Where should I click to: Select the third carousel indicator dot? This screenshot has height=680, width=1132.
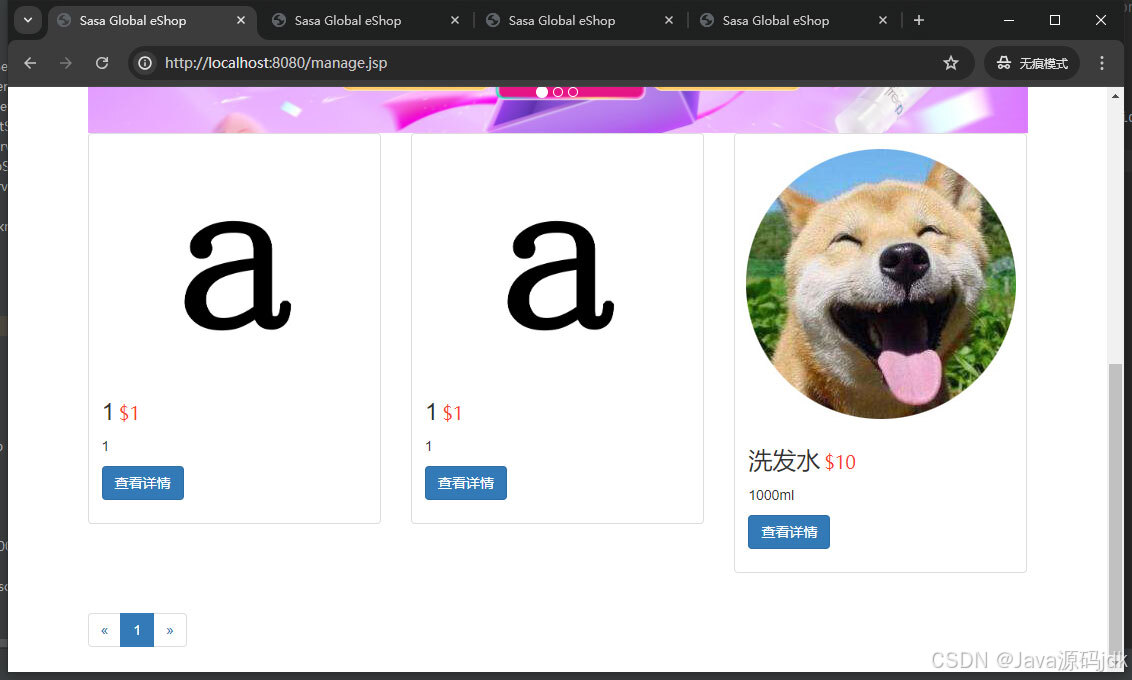tap(572, 91)
